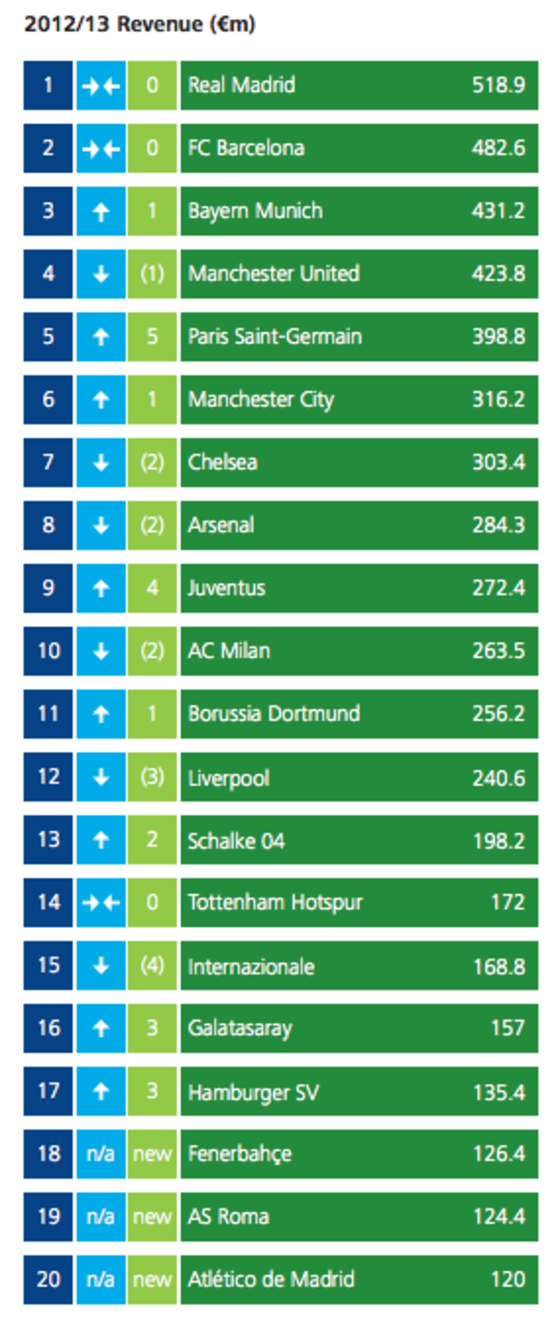This screenshot has width=560, height=1328.
Task: Click Arsenal's revenue value 284.3
Action: (498, 525)
